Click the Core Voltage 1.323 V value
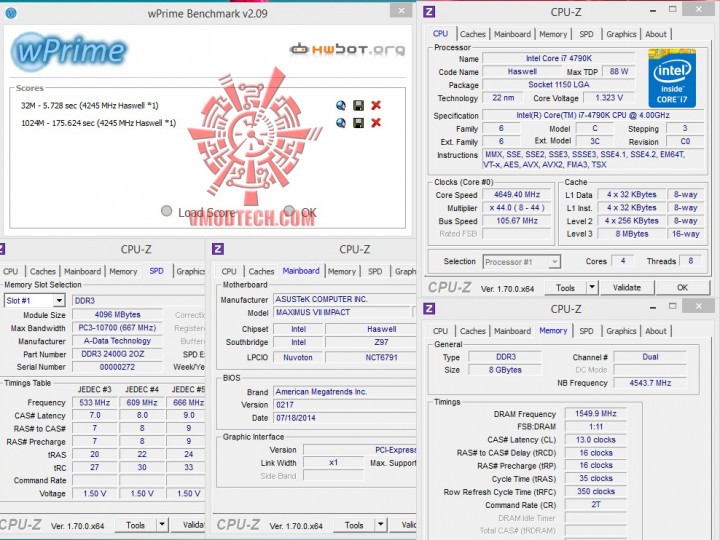This screenshot has height=540, width=720. click(609, 98)
